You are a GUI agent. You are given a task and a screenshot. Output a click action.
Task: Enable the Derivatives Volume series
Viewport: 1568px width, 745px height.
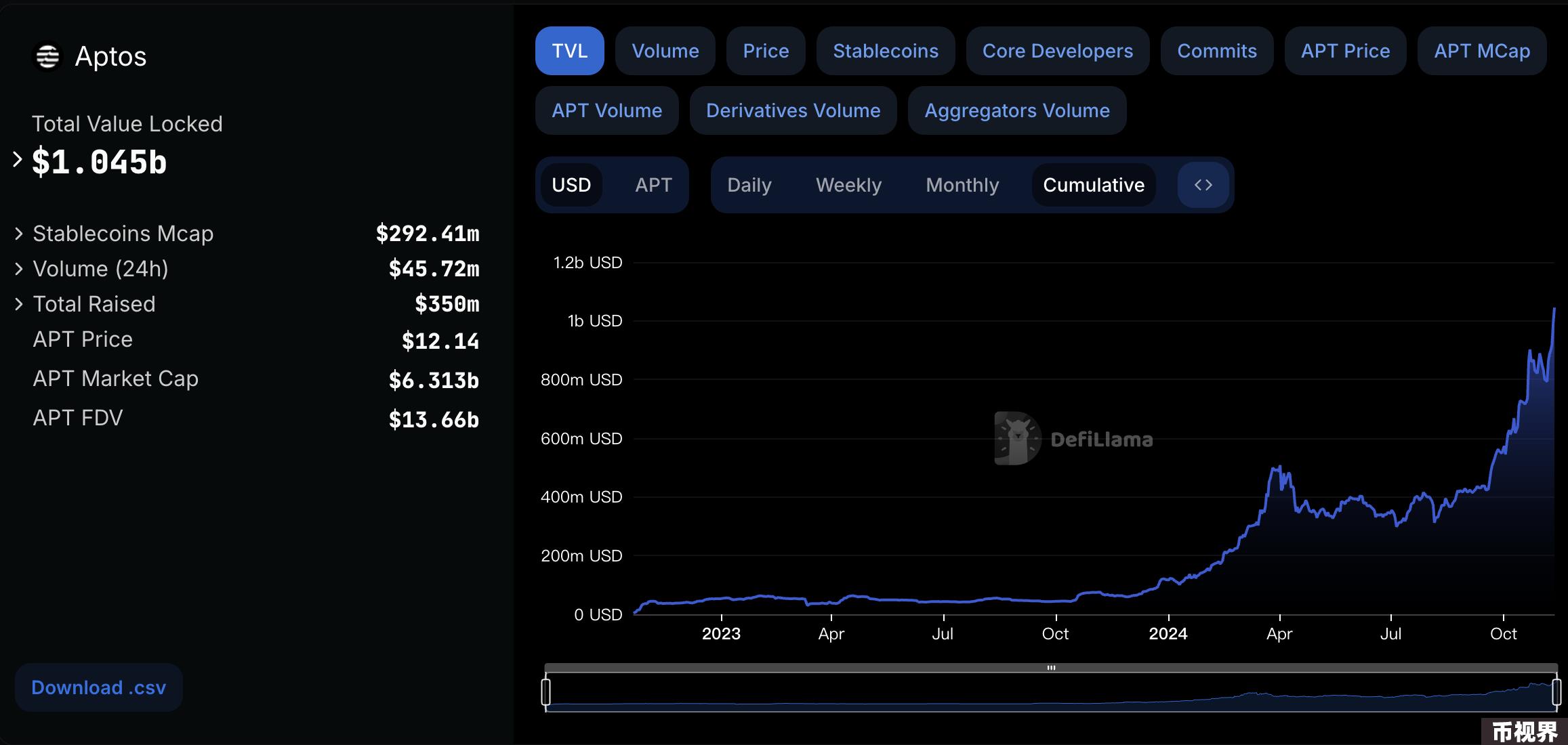pos(793,110)
